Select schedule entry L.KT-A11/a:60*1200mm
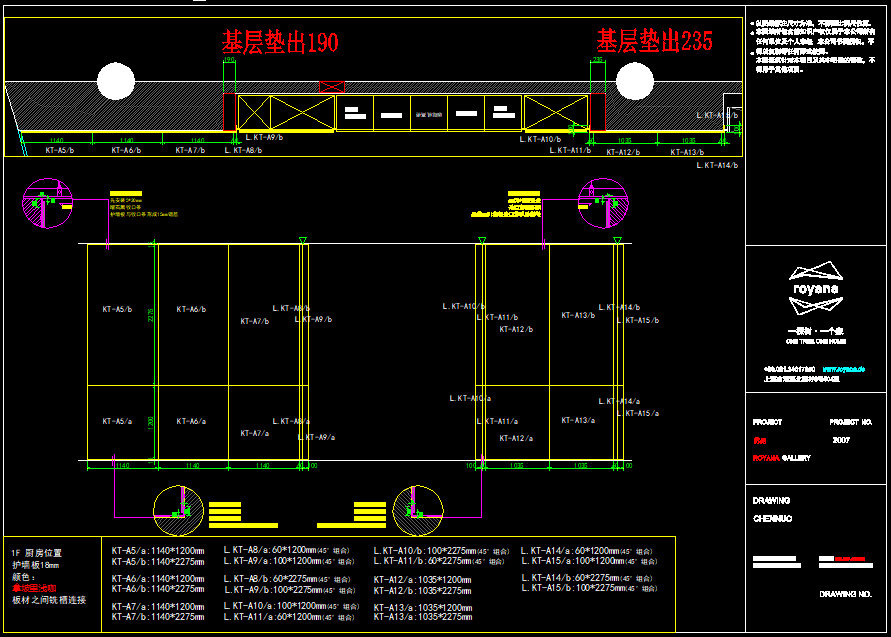This screenshot has width=891, height=637. 289,617
